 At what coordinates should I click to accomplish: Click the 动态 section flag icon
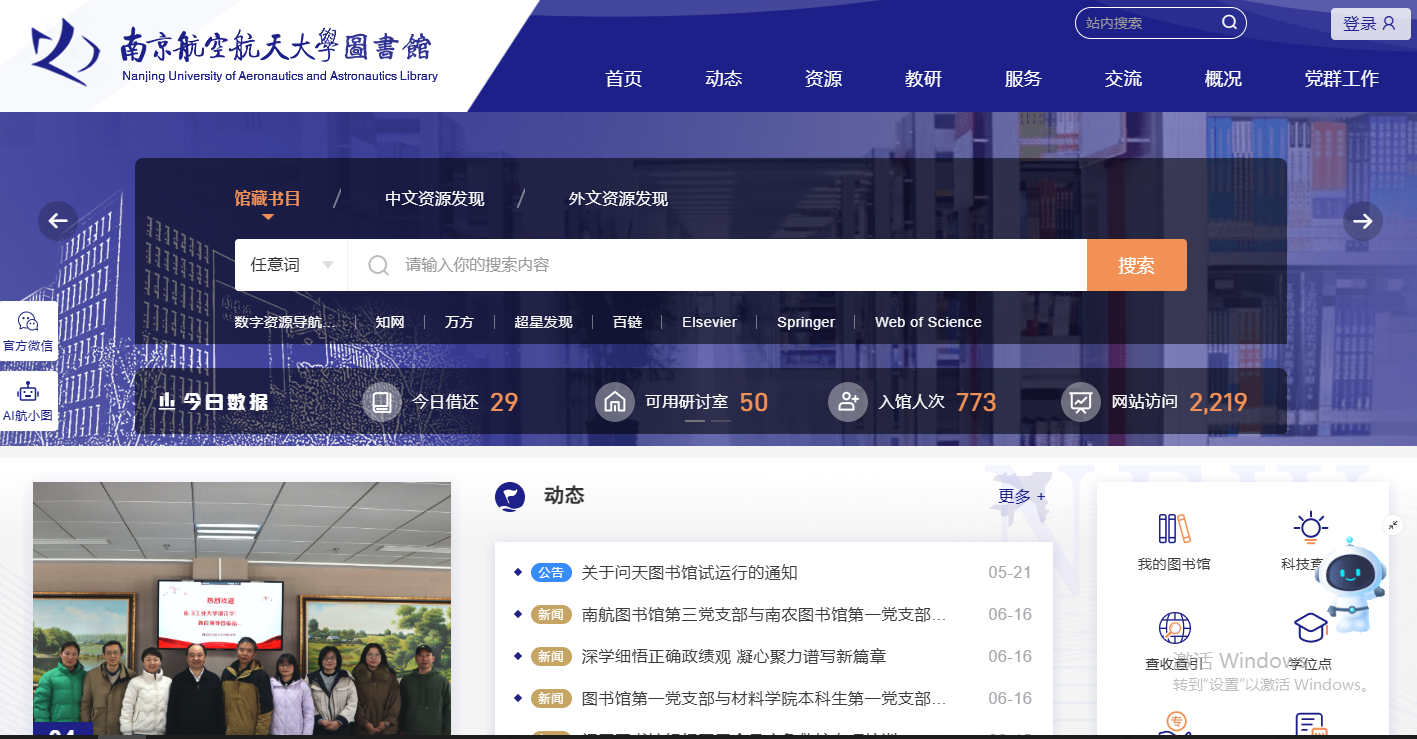(x=510, y=496)
